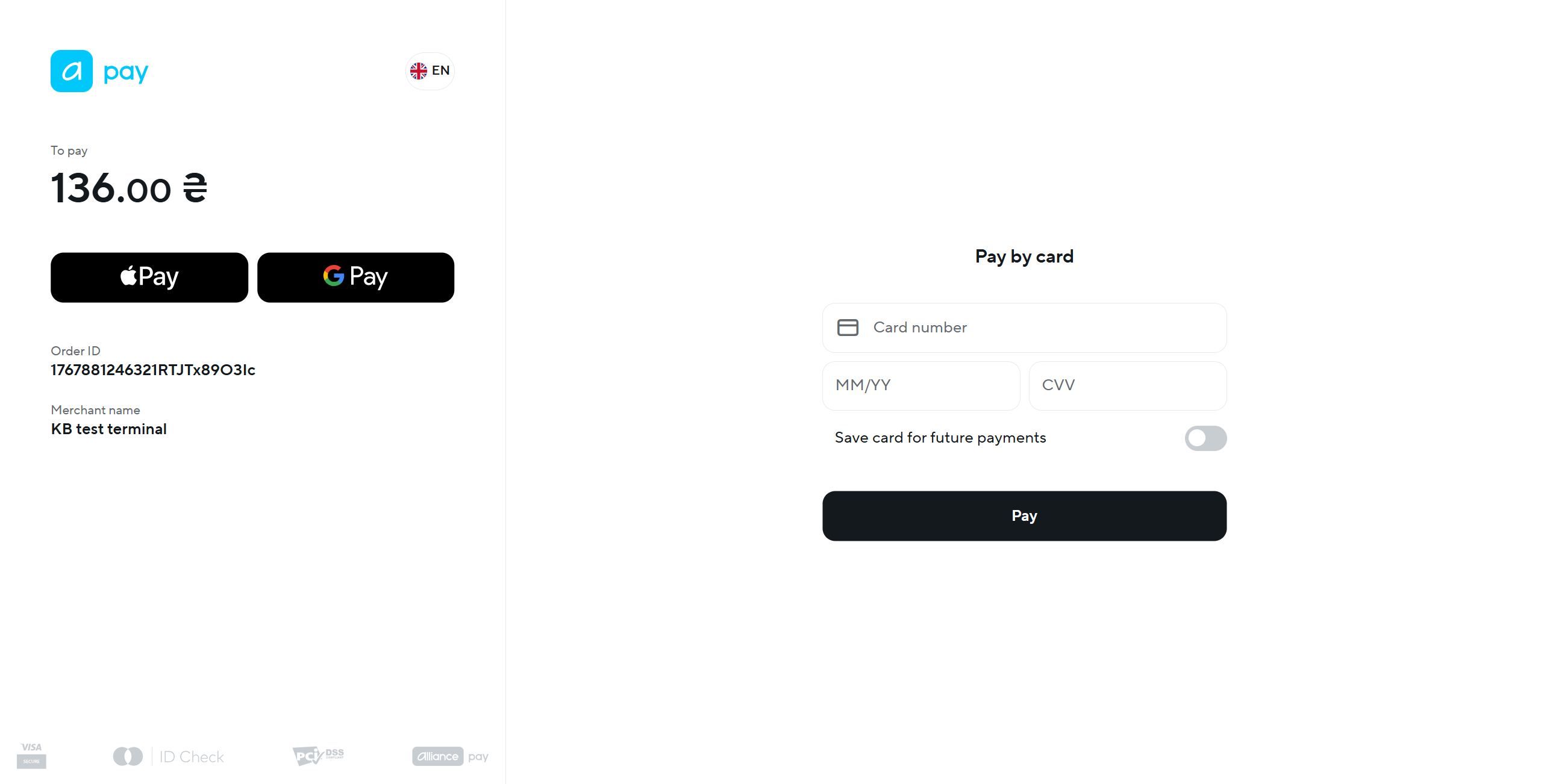Screen dimensions: 1541x784
Task: Click the KB test terminal merchant name
Action: pyautogui.click(x=109, y=429)
